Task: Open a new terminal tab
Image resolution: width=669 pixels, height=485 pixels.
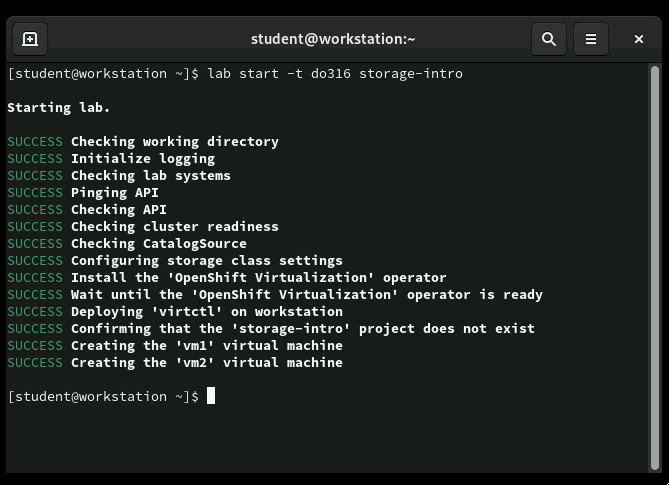Action: point(30,39)
